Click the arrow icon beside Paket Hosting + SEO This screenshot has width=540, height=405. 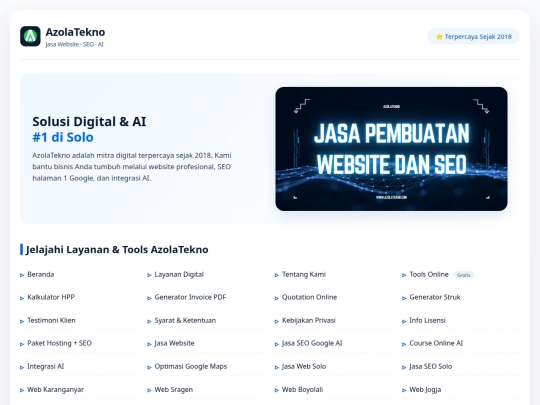[x=22, y=344]
